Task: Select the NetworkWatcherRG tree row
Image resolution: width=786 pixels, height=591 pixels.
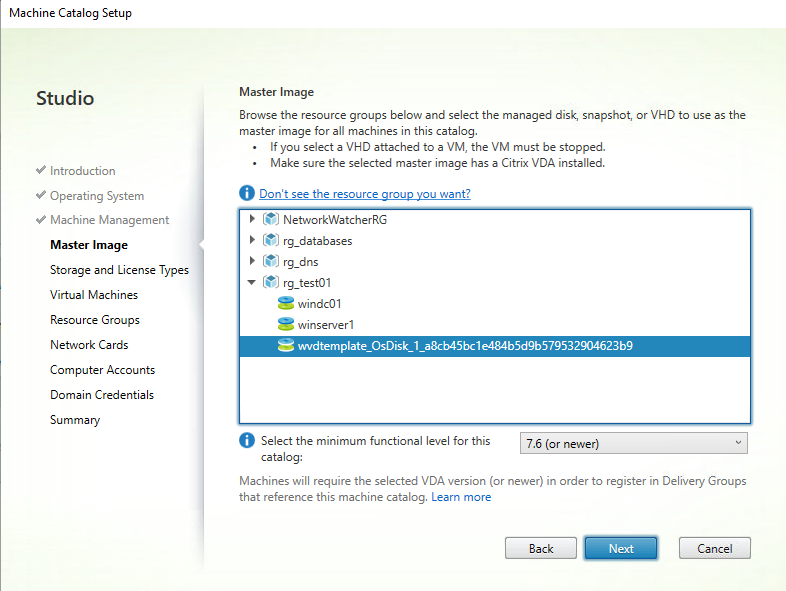Action: 495,220
